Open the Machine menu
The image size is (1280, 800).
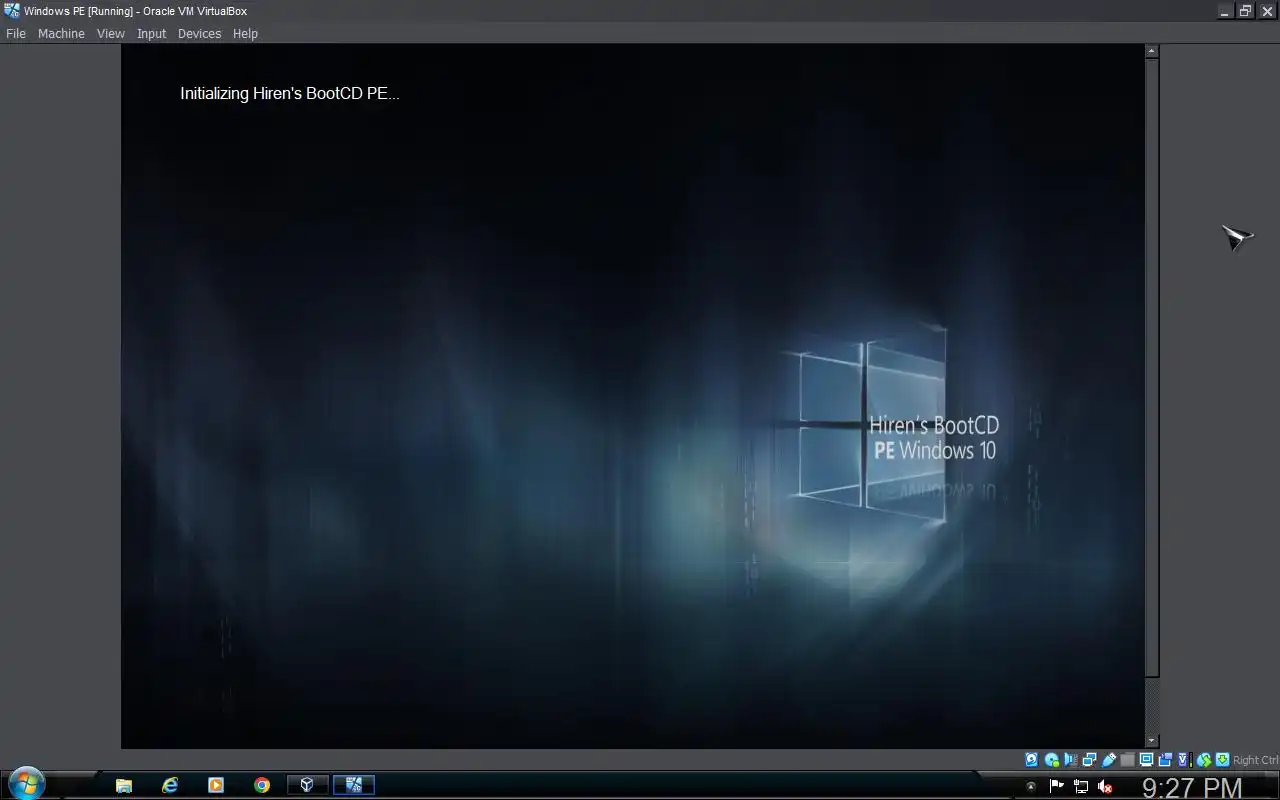click(61, 33)
